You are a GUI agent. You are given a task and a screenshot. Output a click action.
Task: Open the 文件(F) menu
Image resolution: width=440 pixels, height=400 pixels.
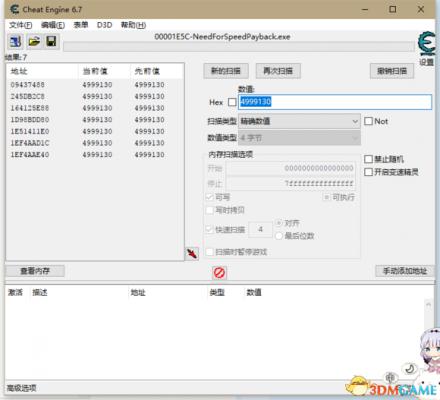coord(21,25)
